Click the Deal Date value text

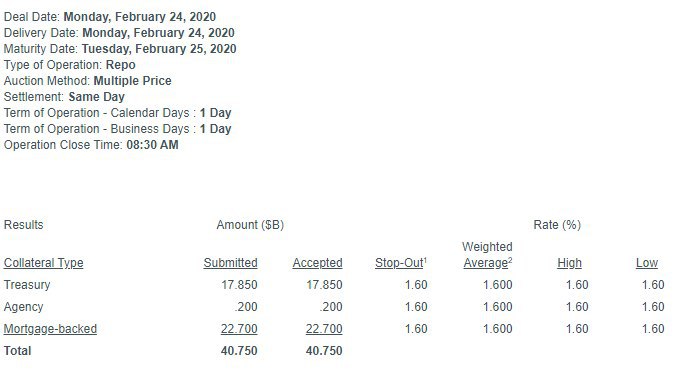pyautogui.click(x=140, y=17)
